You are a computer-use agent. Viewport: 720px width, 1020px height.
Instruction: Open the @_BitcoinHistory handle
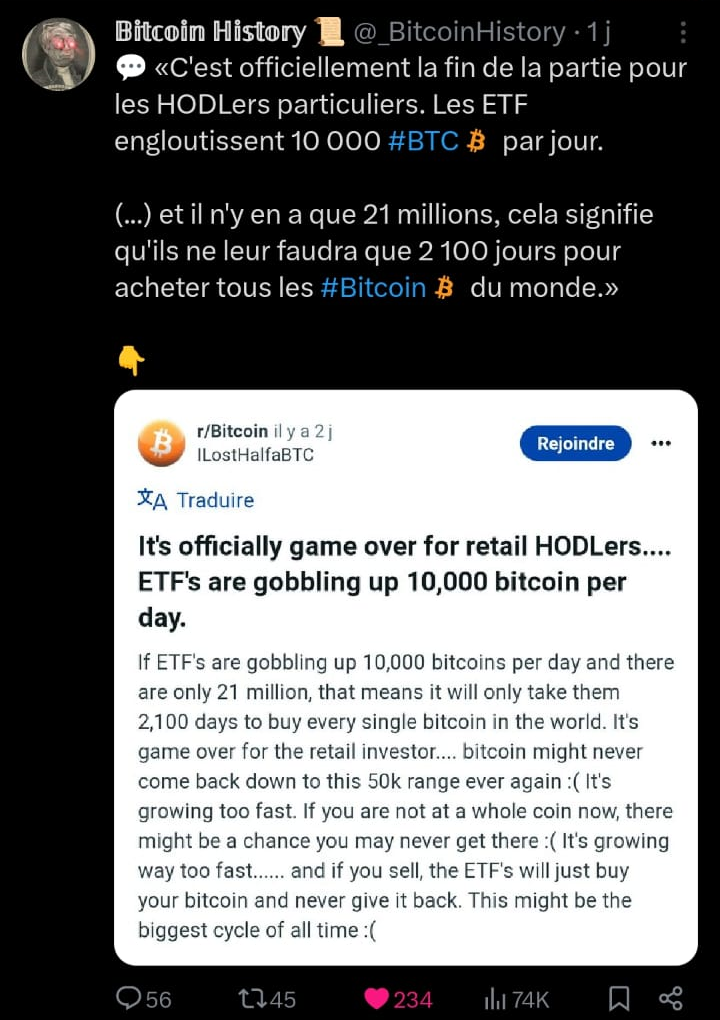click(459, 32)
